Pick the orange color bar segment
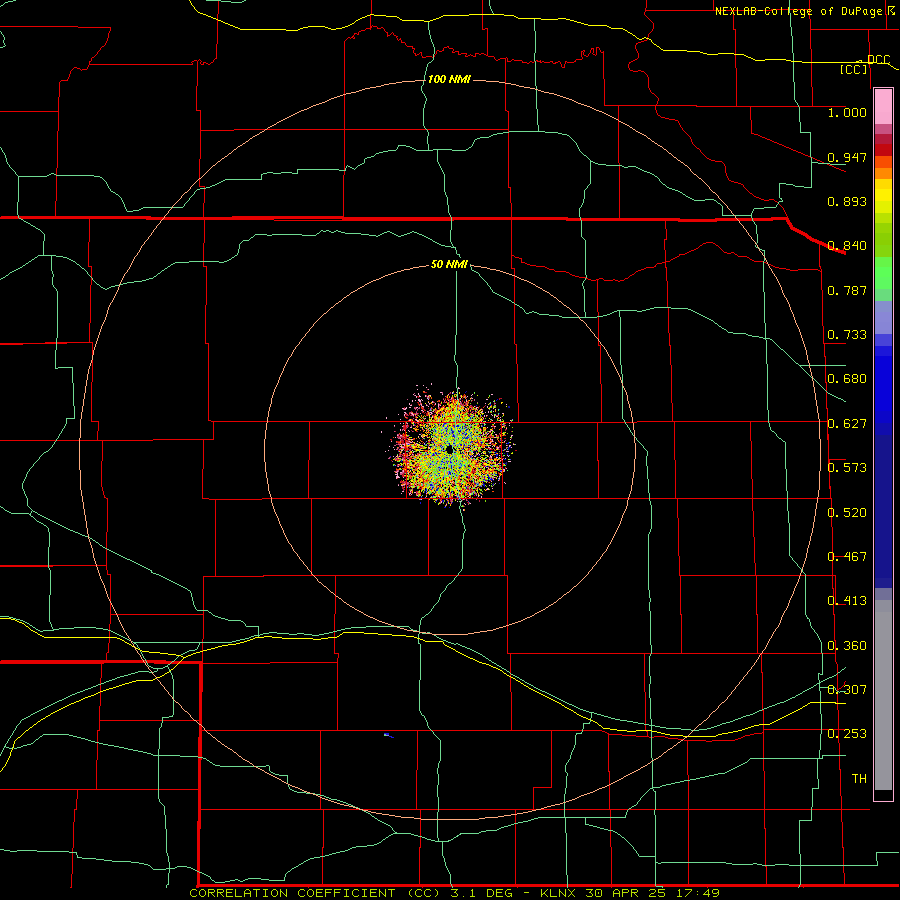 (x=883, y=173)
